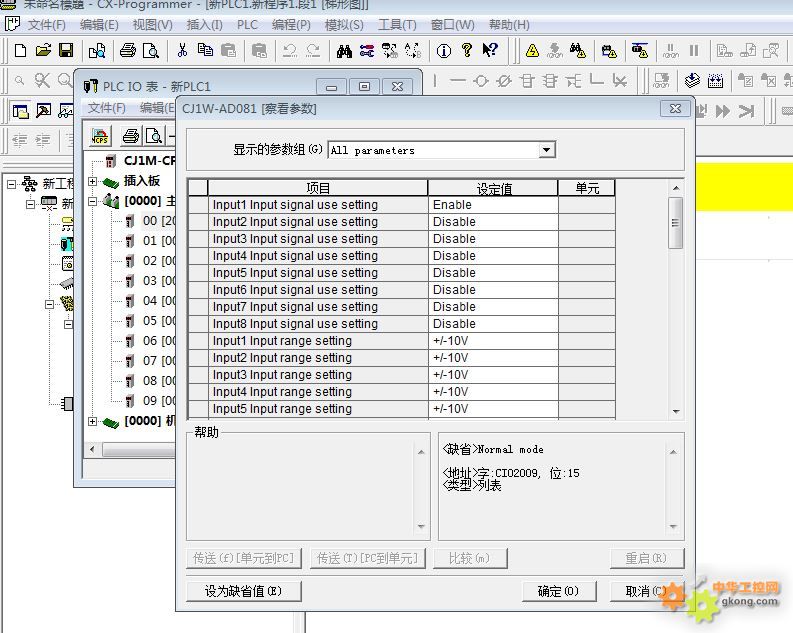Click the NCPS icon in PLC IO table toolbar

(x=100, y=136)
